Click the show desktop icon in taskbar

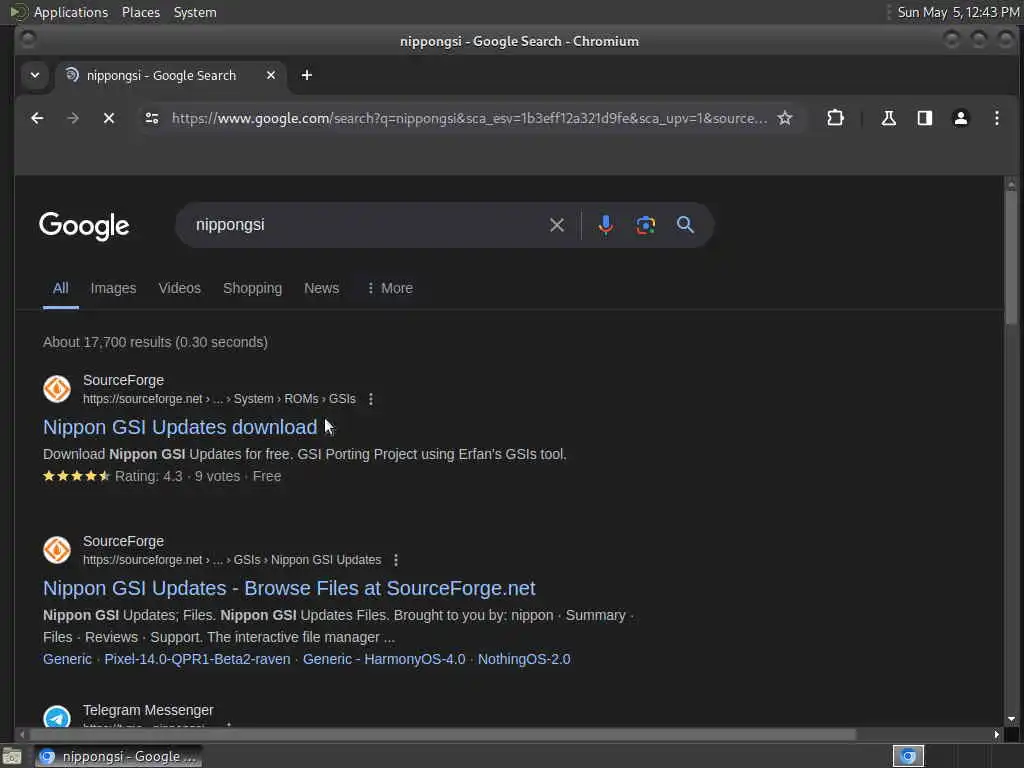coord(12,756)
